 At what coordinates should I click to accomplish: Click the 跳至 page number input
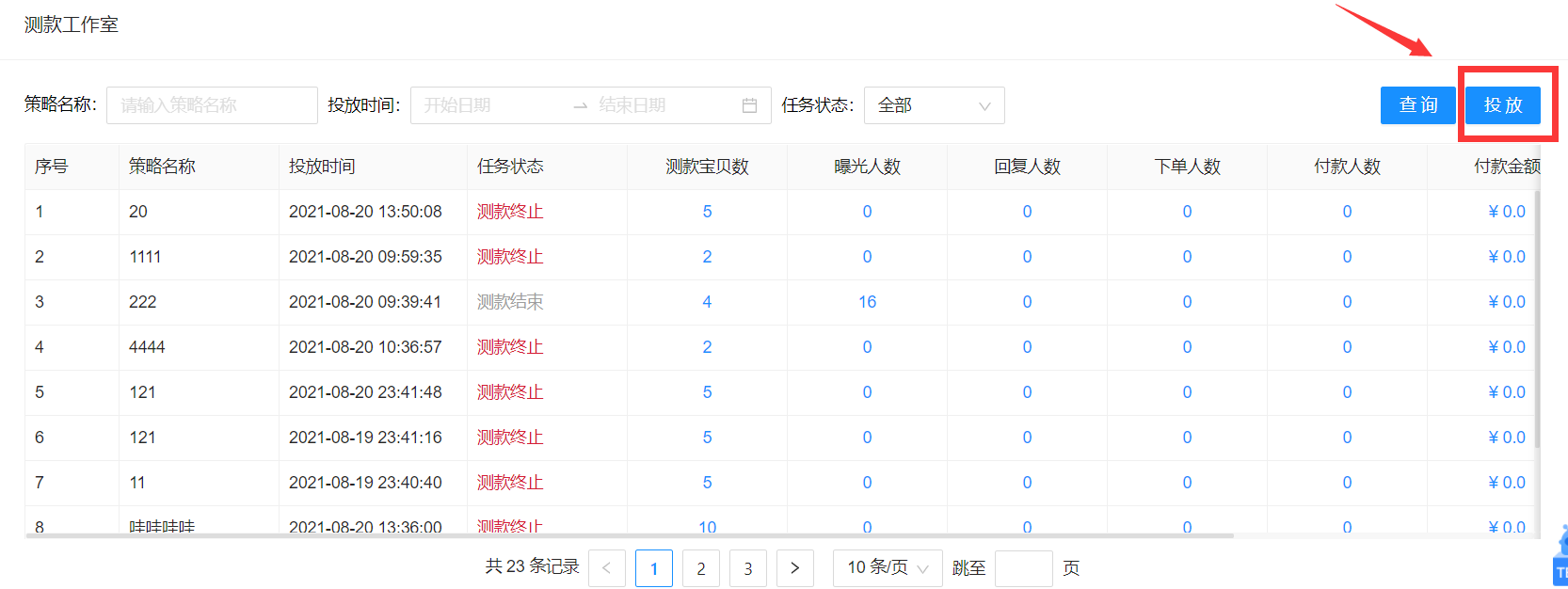[1024, 568]
